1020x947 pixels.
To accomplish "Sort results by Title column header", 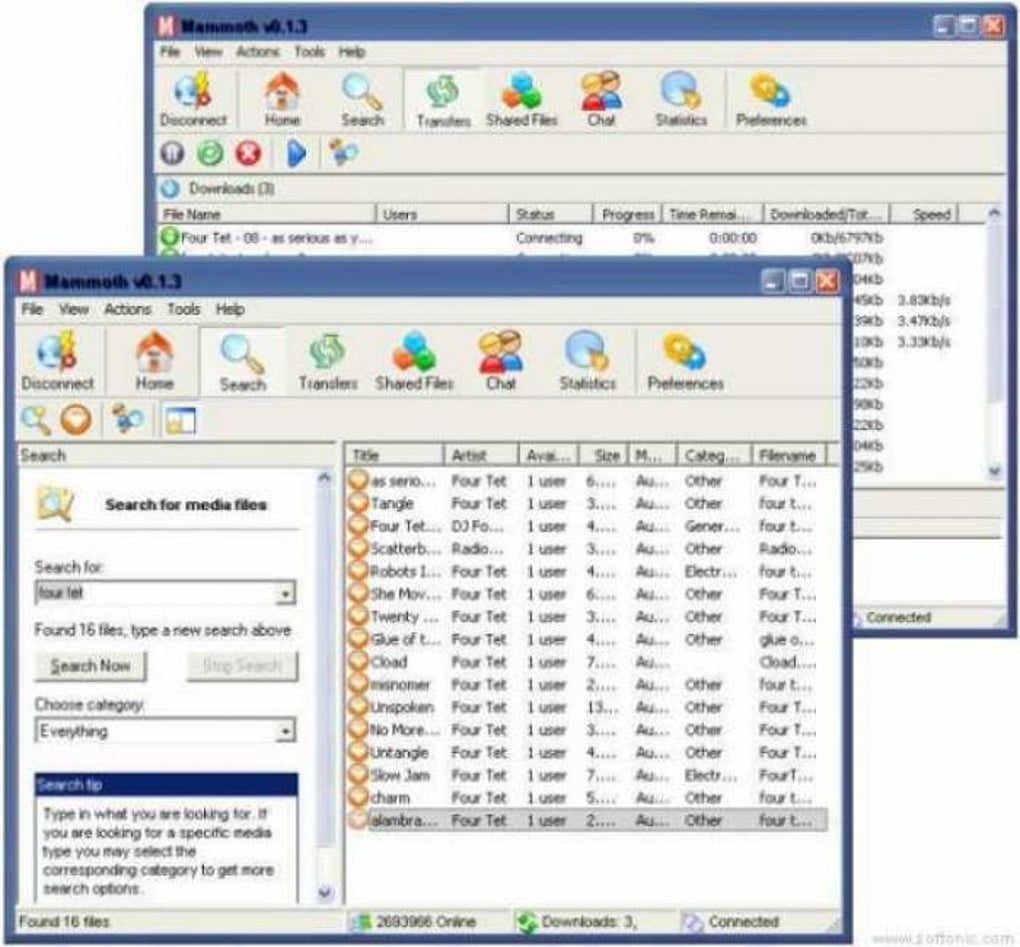I will pos(394,455).
